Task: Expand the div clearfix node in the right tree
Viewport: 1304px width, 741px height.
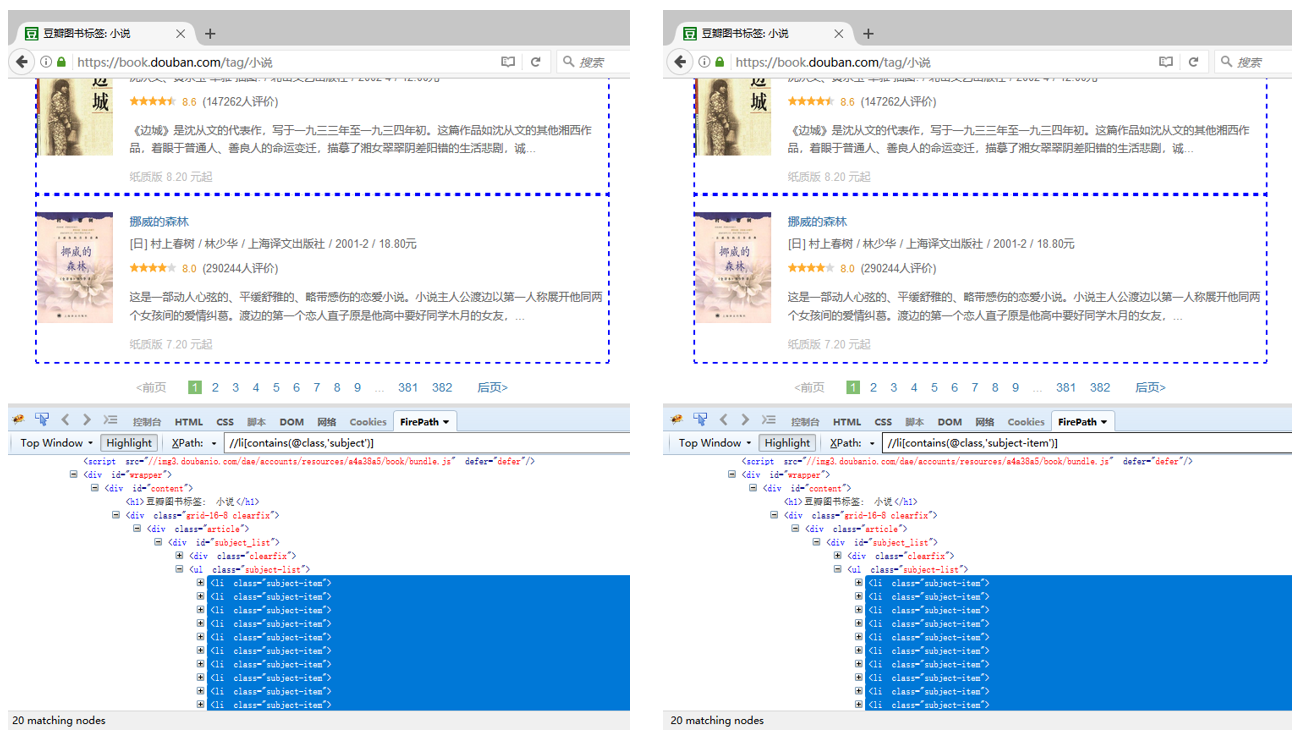Action: click(838, 556)
